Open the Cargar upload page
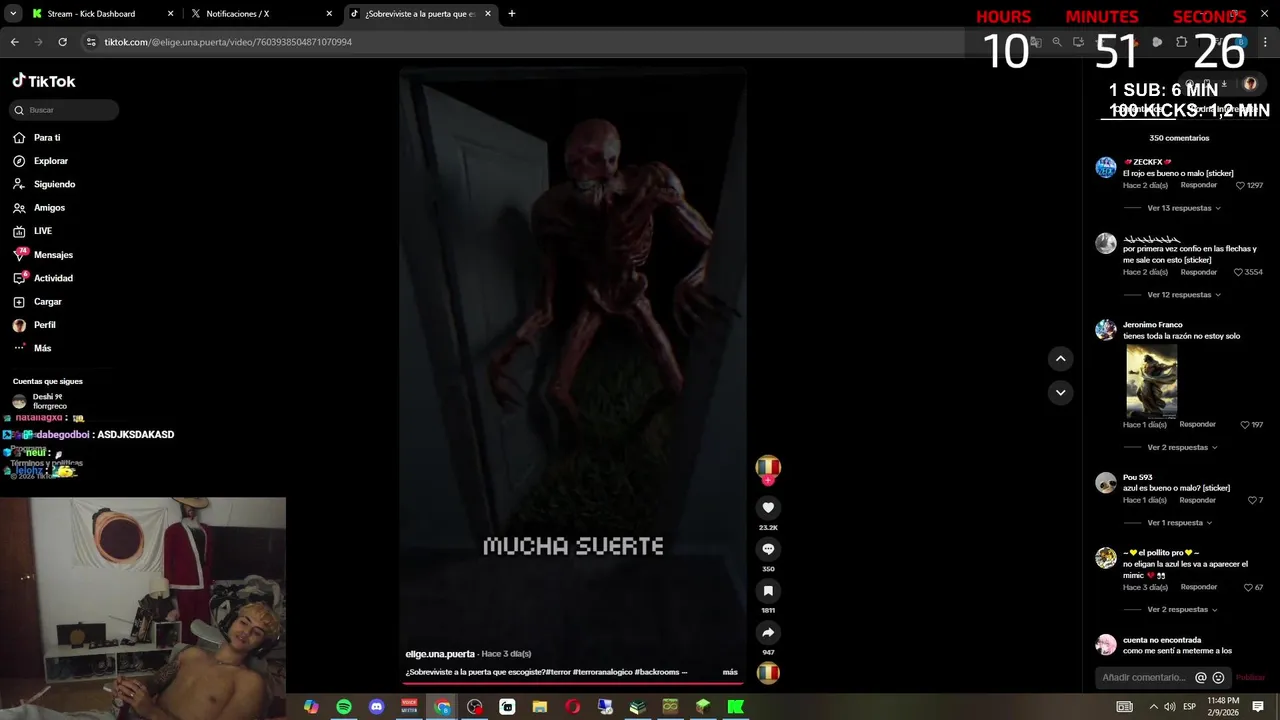The image size is (1280, 720). (38, 302)
